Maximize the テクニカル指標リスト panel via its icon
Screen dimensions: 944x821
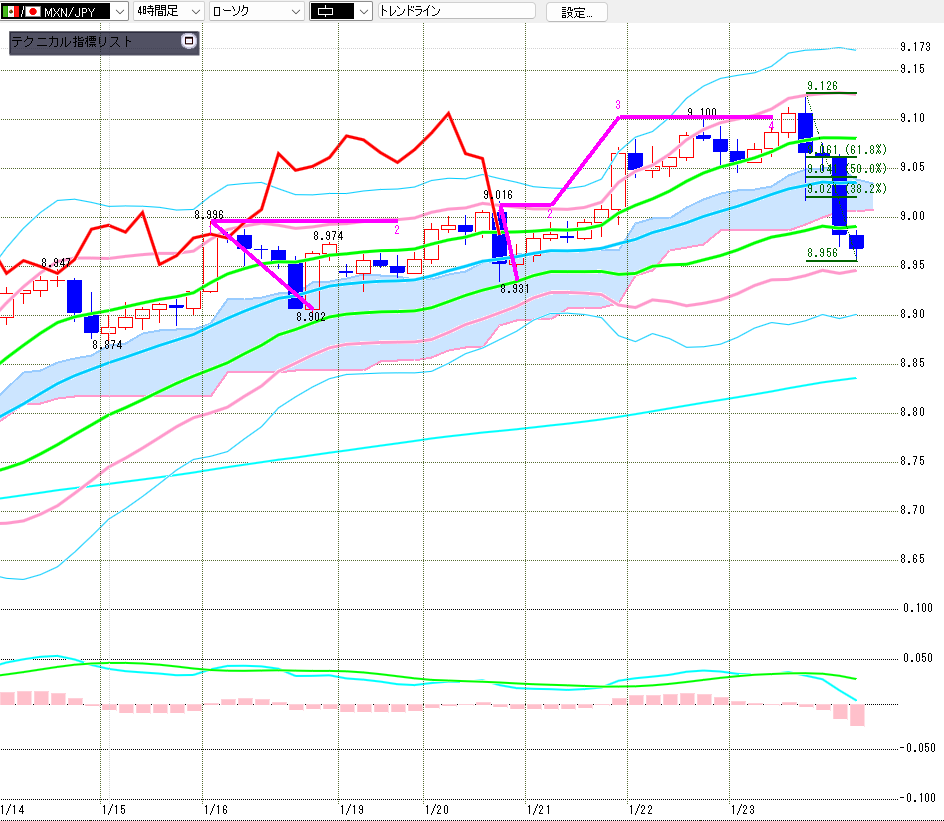point(189,42)
